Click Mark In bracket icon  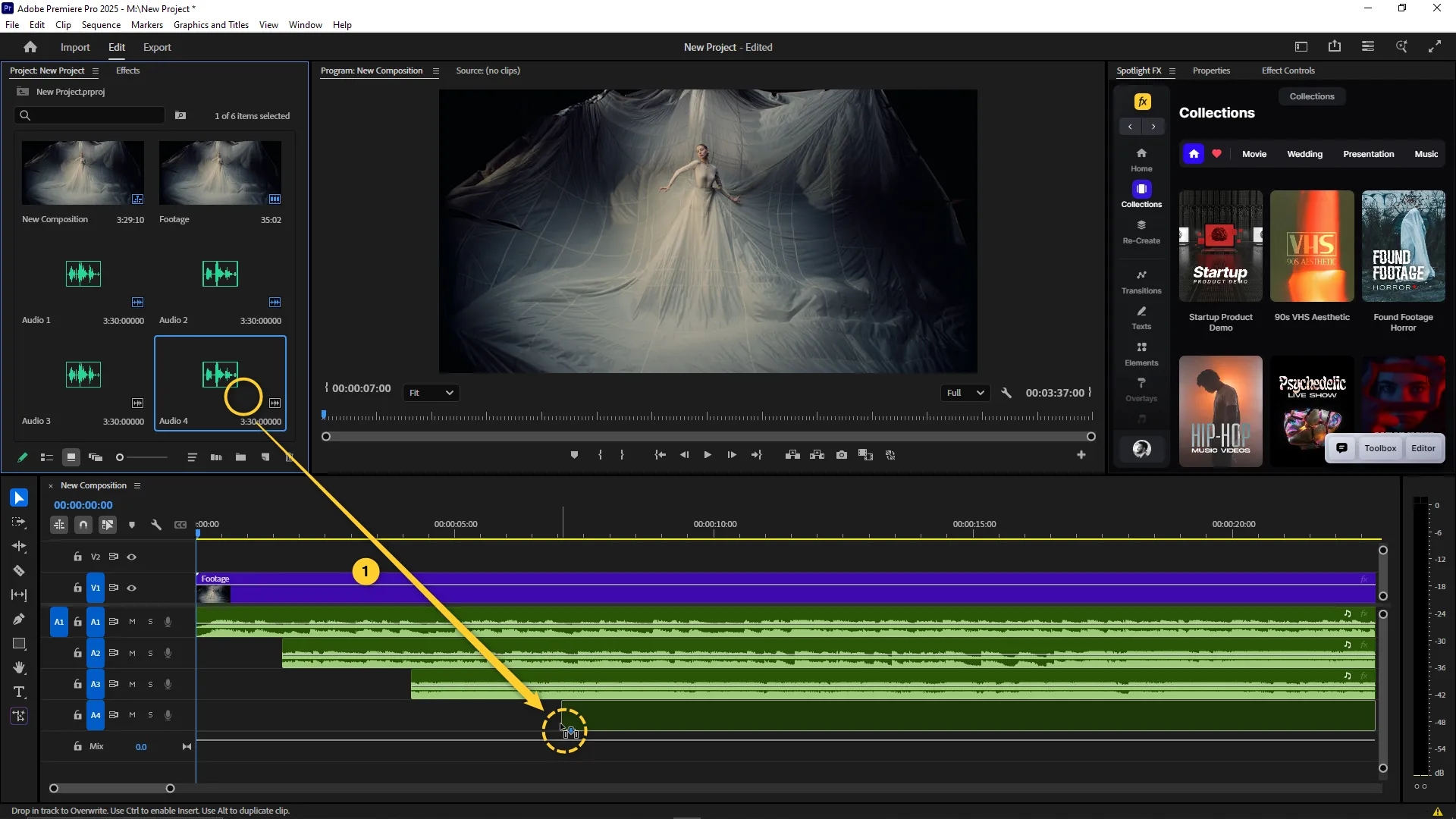pos(600,455)
